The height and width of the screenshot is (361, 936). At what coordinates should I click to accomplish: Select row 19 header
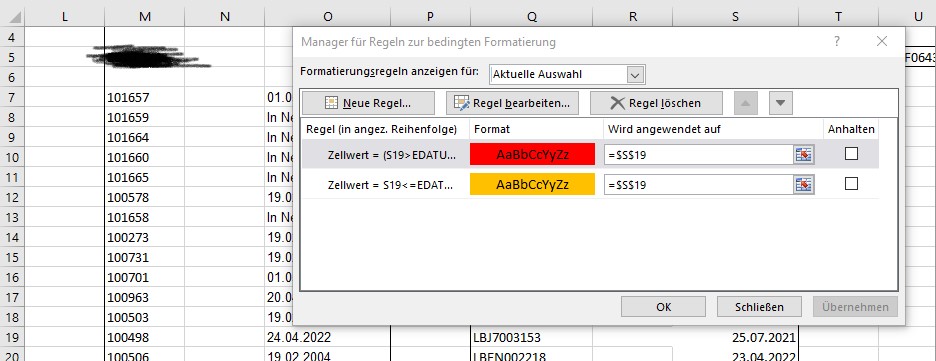click(13, 337)
